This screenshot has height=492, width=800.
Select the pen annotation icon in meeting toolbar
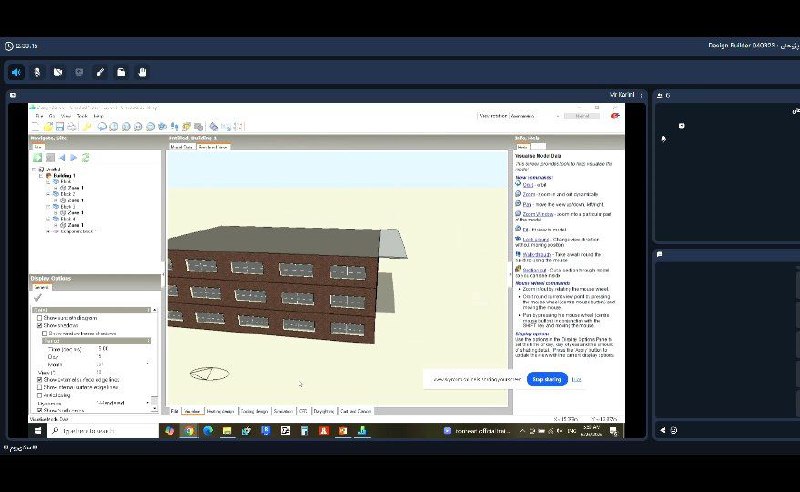pyautogui.click(x=101, y=72)
